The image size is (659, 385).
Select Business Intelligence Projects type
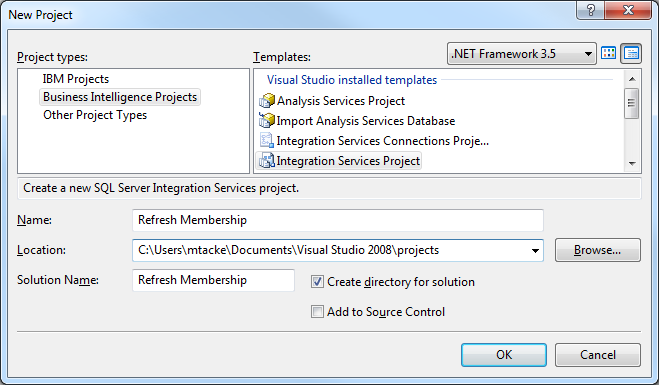pos(120,97)
